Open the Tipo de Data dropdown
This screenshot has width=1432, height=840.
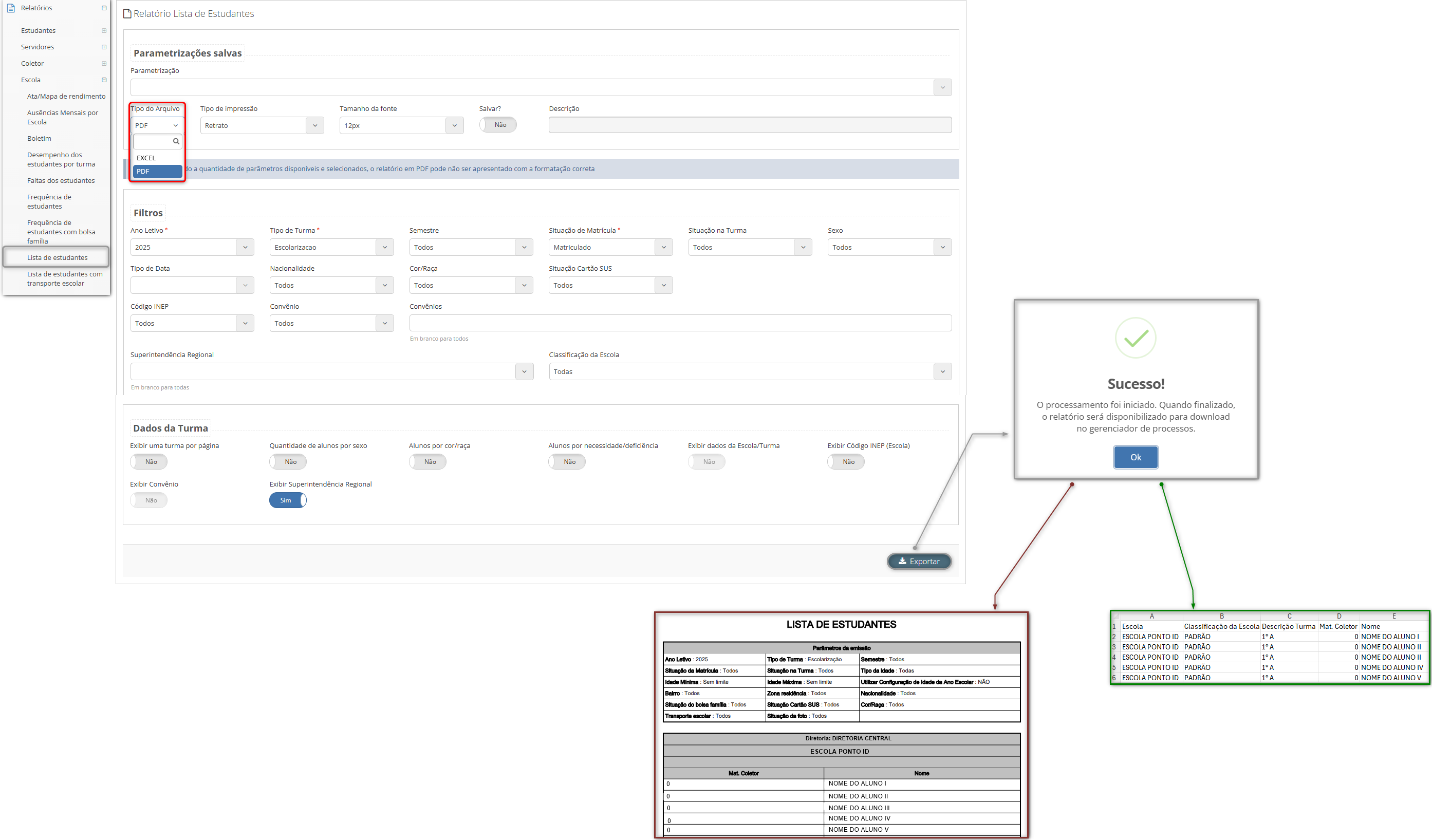(192, 285)
